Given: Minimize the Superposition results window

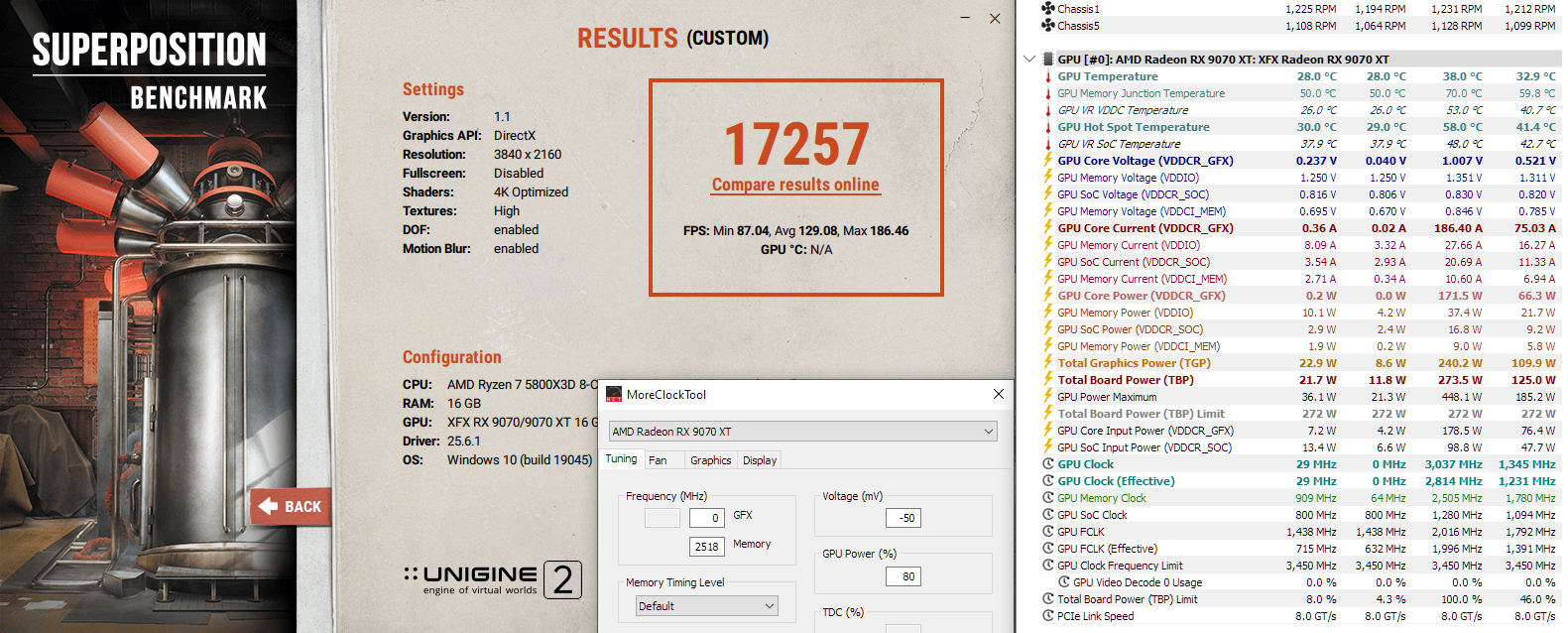Looking at the screenshot, I should pos(966,18).
